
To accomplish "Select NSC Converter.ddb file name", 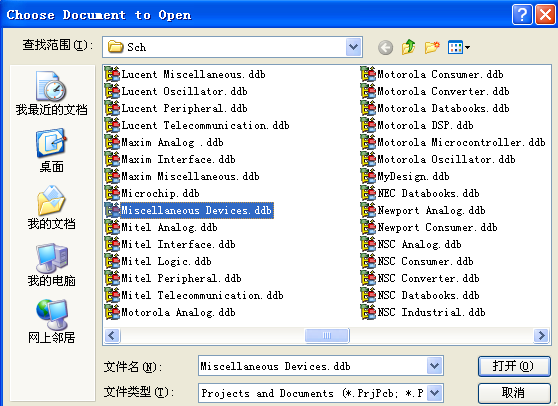I will (x=428, y=279).
